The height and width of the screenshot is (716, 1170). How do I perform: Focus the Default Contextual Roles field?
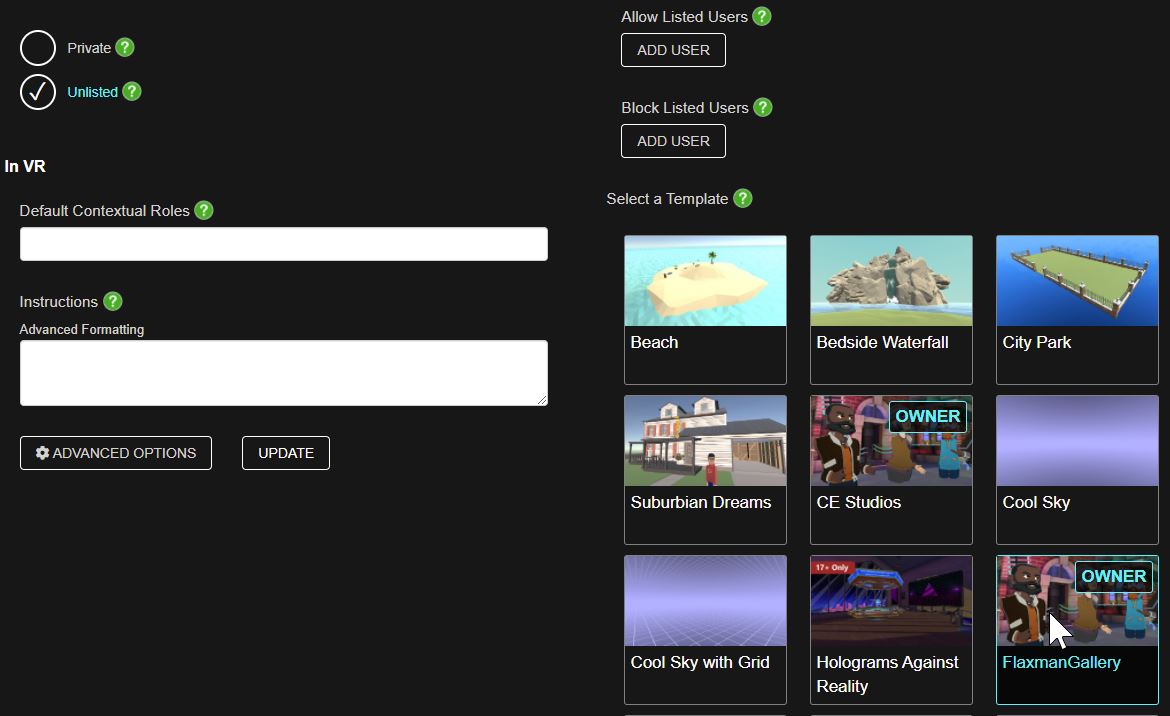pyautogui.click(x=284, y=244)
